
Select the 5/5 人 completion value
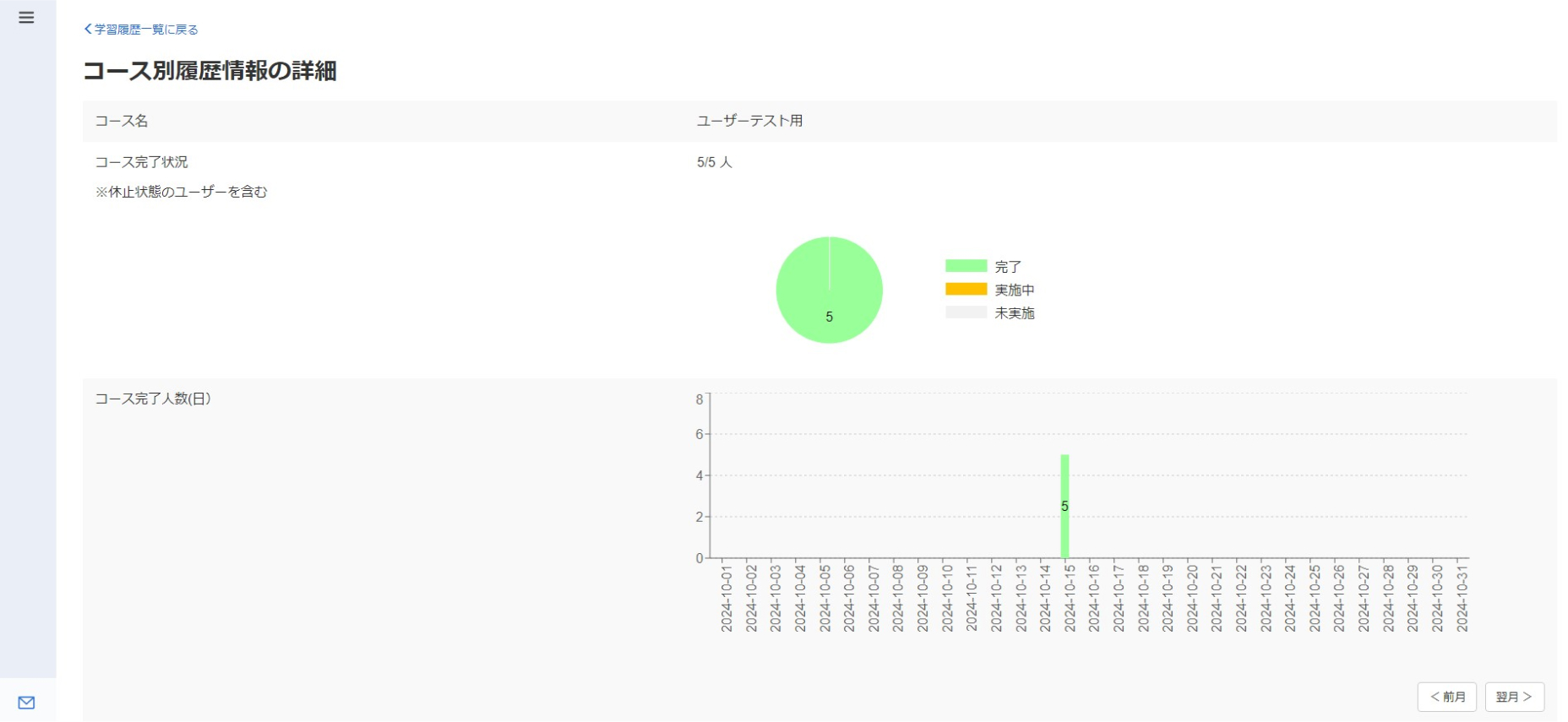click(715, 162)
